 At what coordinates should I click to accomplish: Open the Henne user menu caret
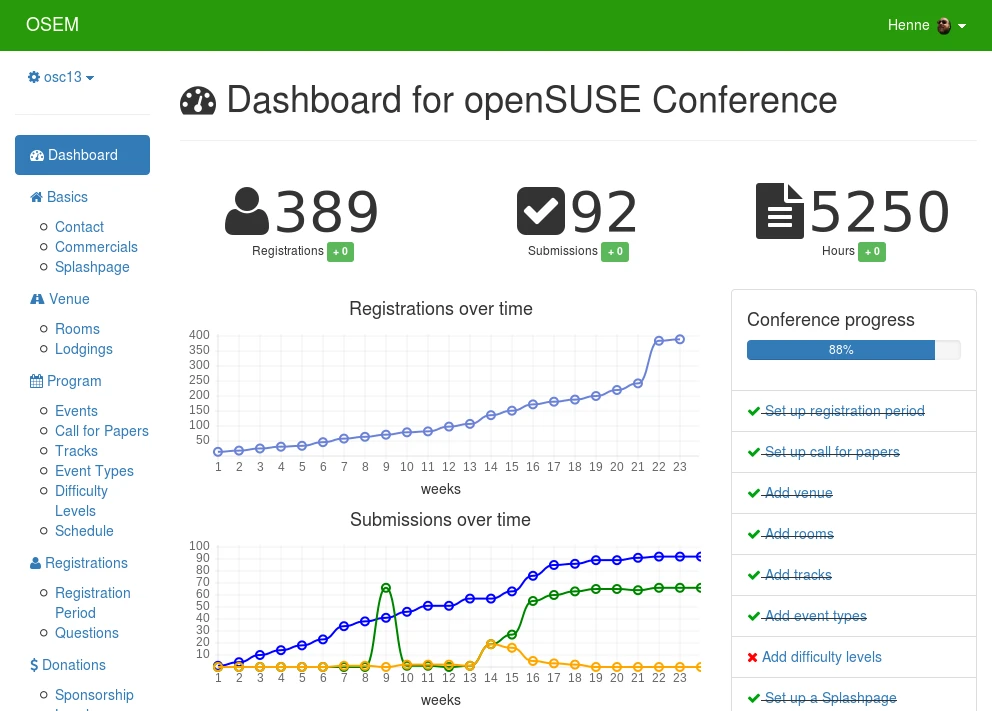pyautogui.click(x=962, y=26)
